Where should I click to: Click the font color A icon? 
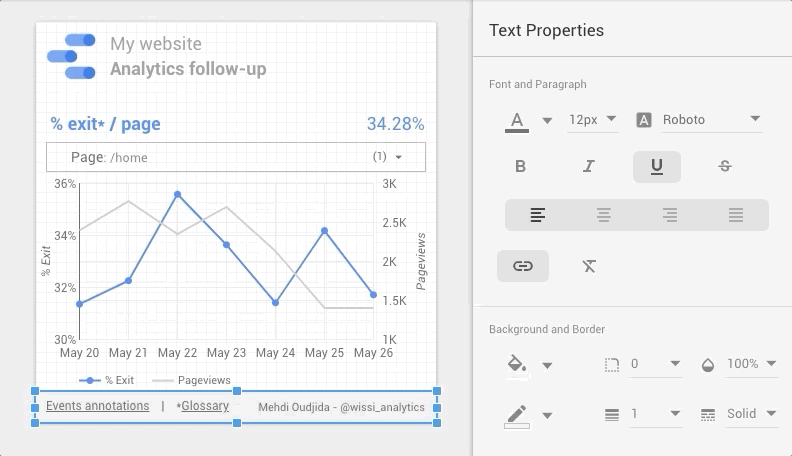click(517, 122)
